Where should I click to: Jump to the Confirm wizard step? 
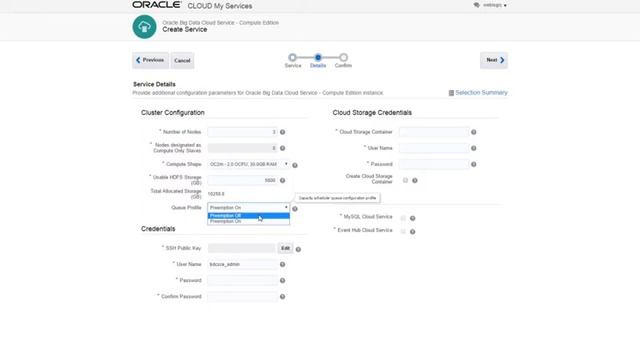(343, 58)
